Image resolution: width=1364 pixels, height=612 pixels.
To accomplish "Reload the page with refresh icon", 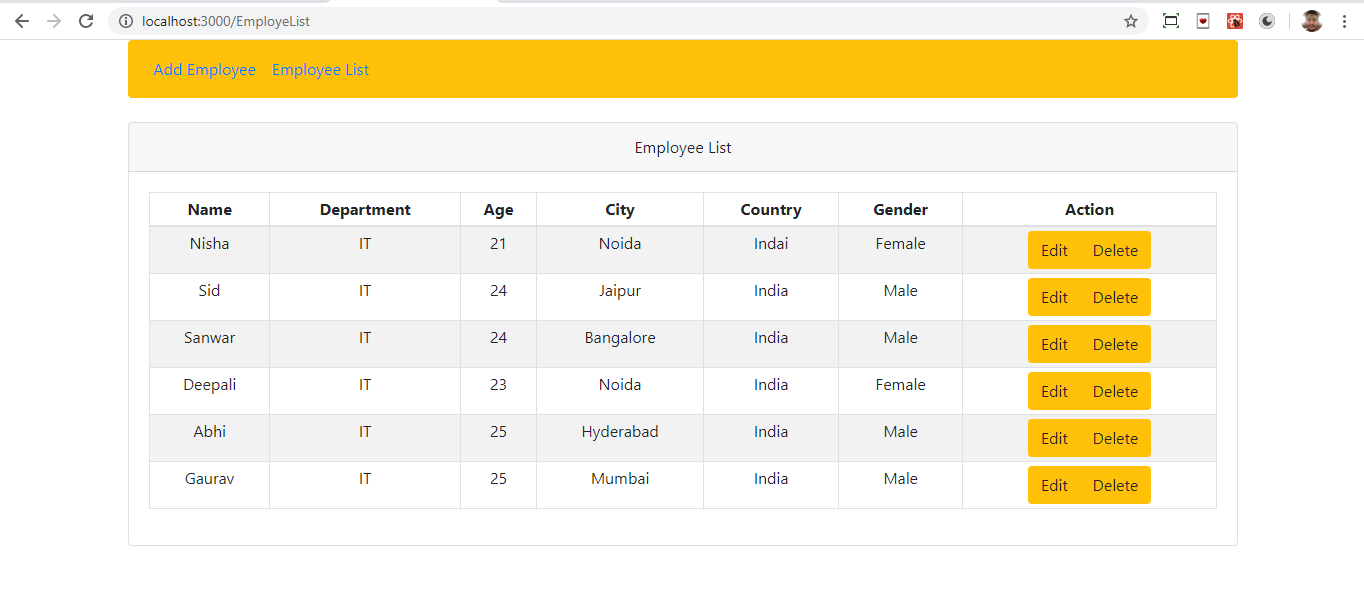I will (86, 21).
